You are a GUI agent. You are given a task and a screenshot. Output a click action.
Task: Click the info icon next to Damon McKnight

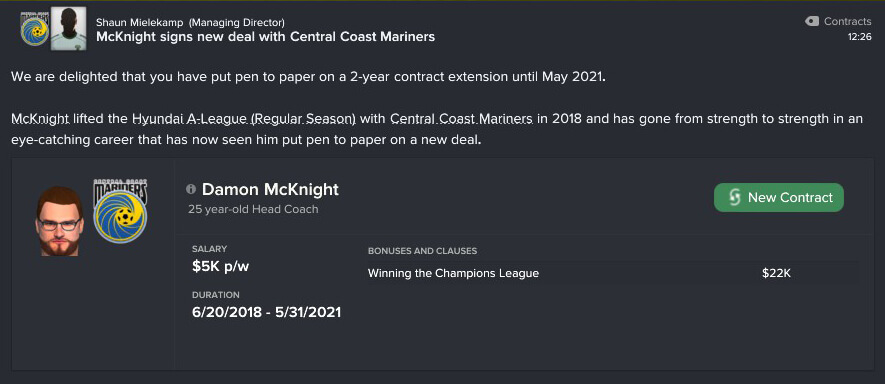pos(191,189)
